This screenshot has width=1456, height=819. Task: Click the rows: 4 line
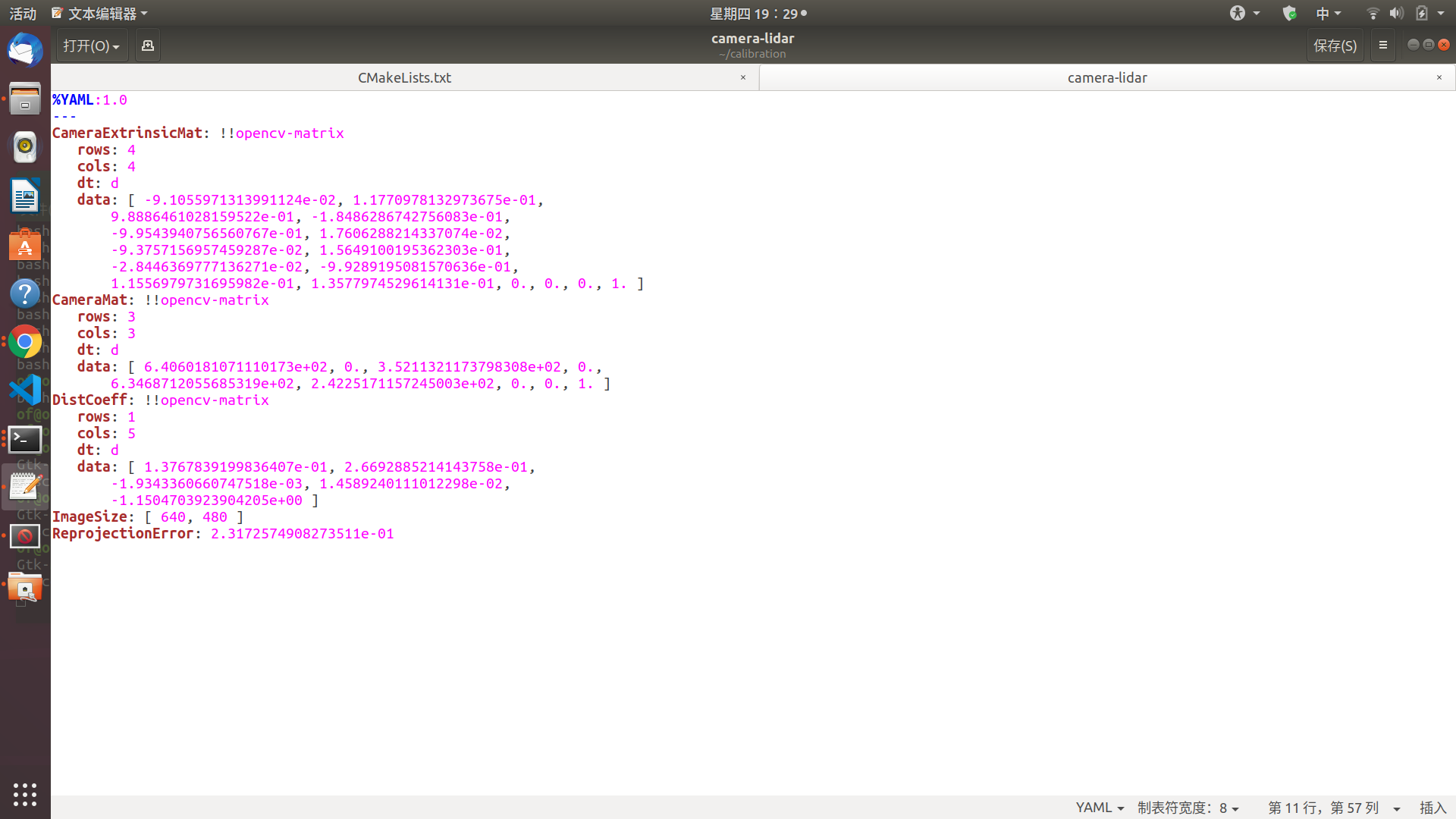106,149
